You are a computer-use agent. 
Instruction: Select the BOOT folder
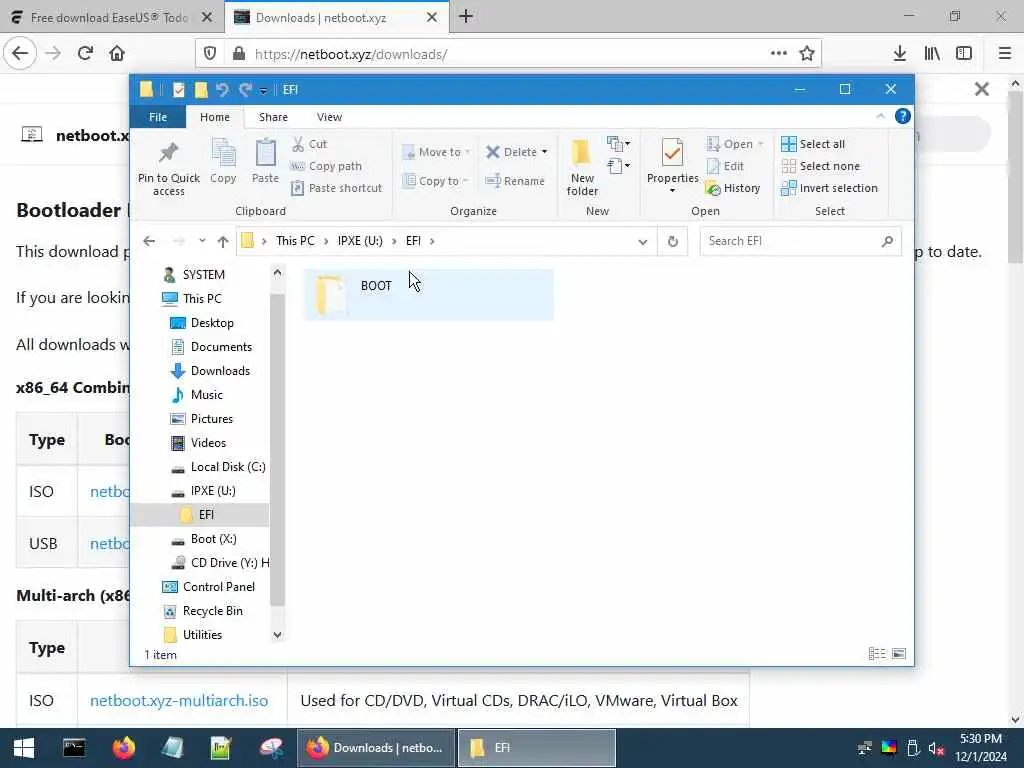click(x=428, y=295)
